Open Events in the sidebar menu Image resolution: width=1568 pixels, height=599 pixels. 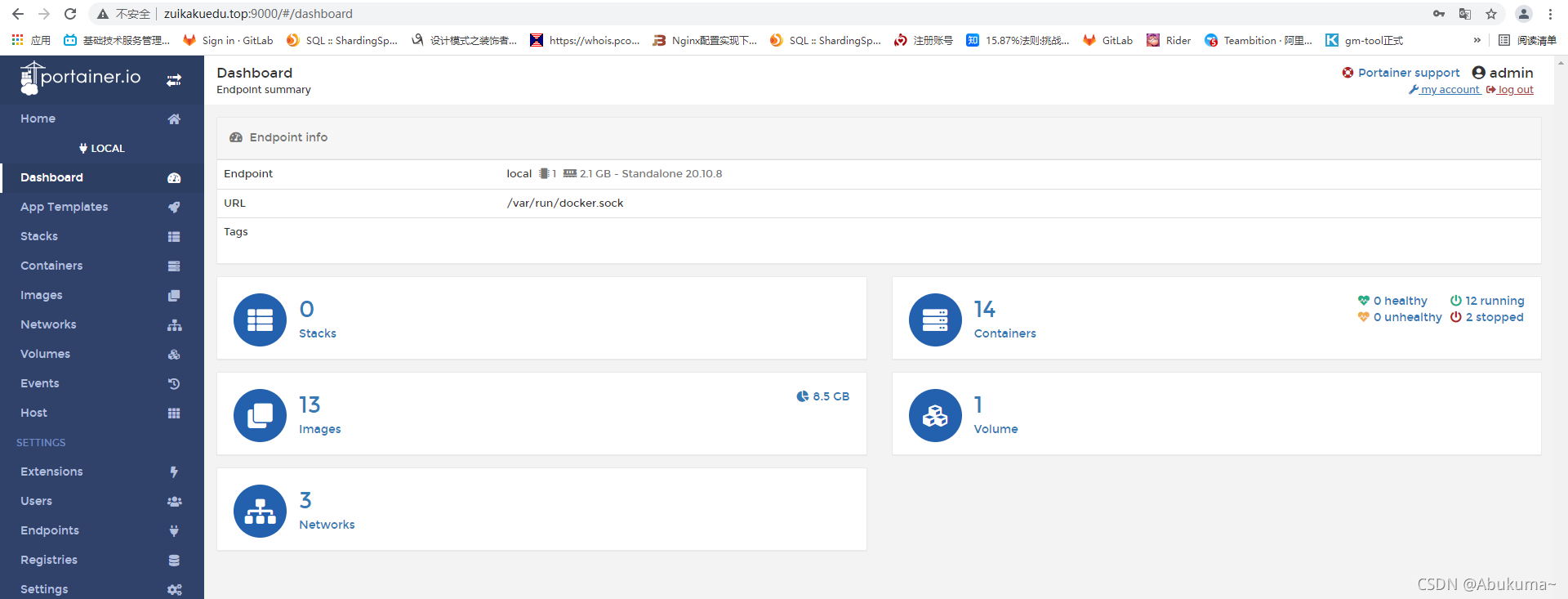102,383
